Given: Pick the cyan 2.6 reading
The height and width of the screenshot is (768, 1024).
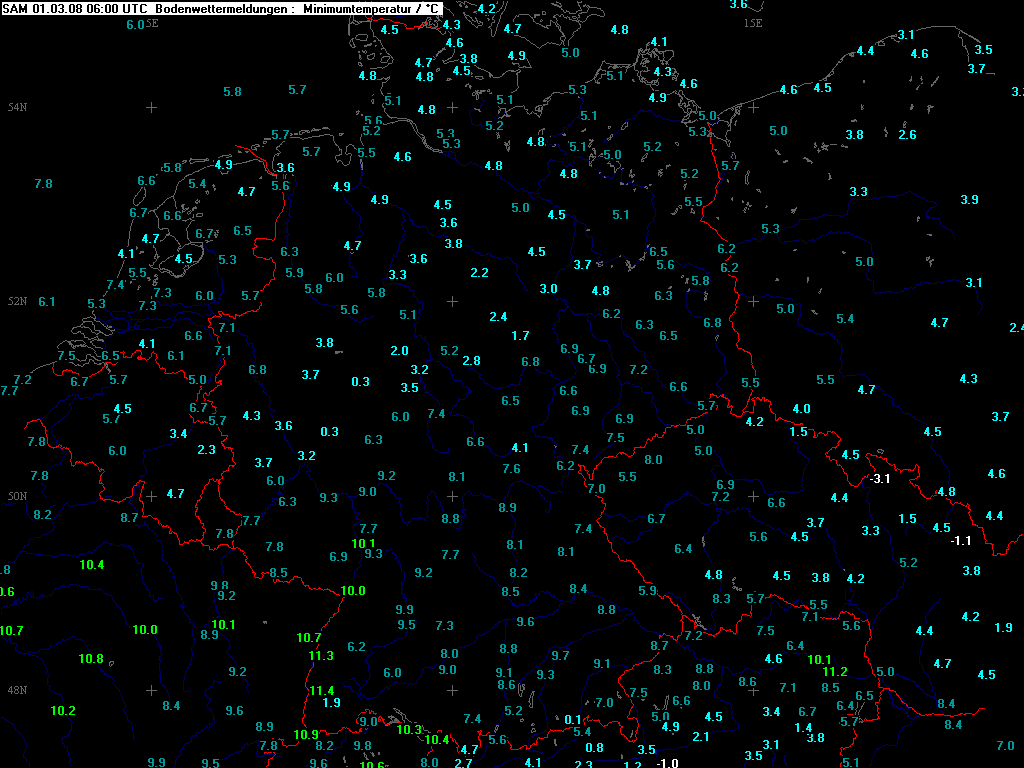Looking at the screenshot, I should 907,135.
